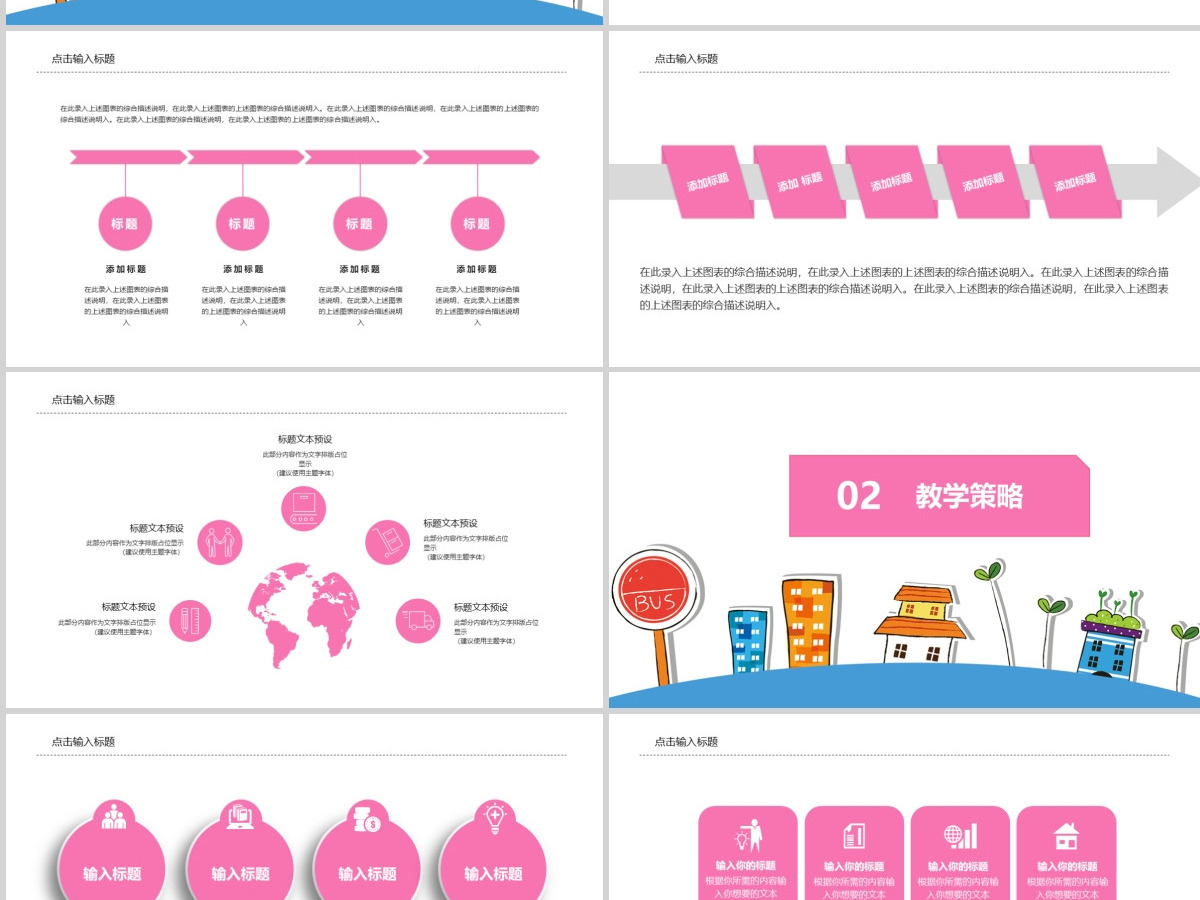The width and height of the screenshot is (1200, 900).
Task: Click the white house icon on pink card
Action: [x=1066, y=836]
